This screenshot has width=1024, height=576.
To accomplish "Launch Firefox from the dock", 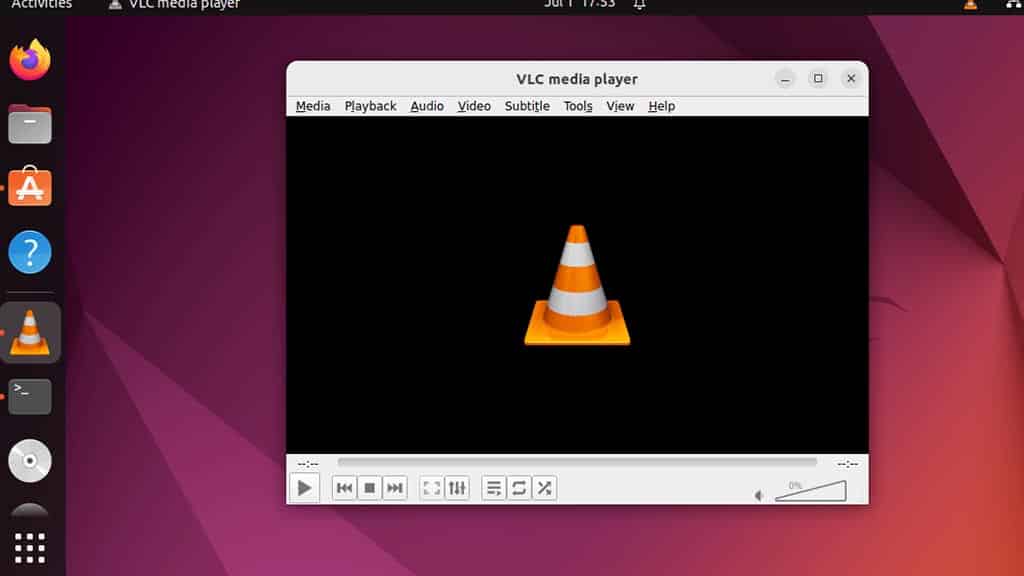I will tap(30, 59).
